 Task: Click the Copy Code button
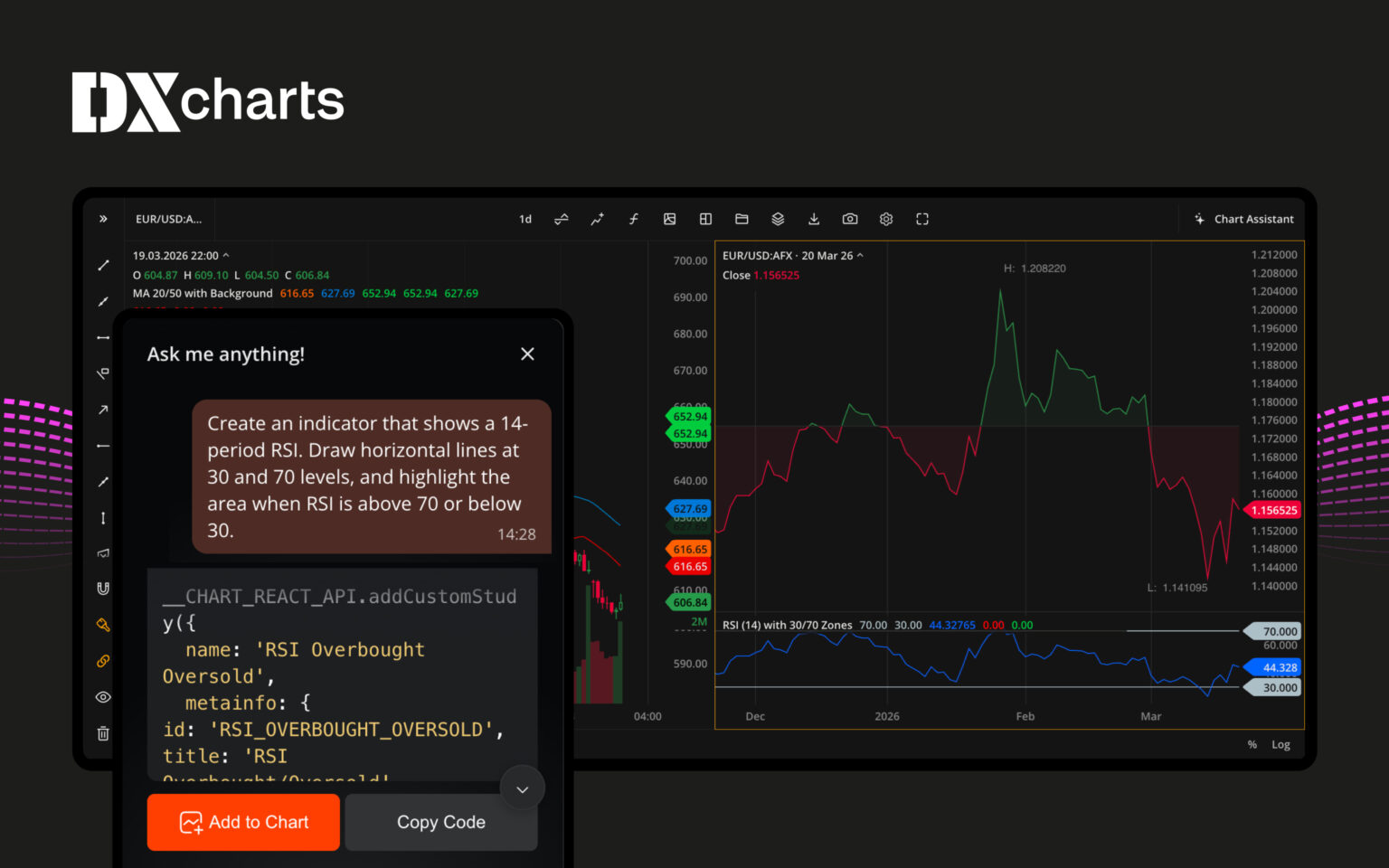coord(440,822)
